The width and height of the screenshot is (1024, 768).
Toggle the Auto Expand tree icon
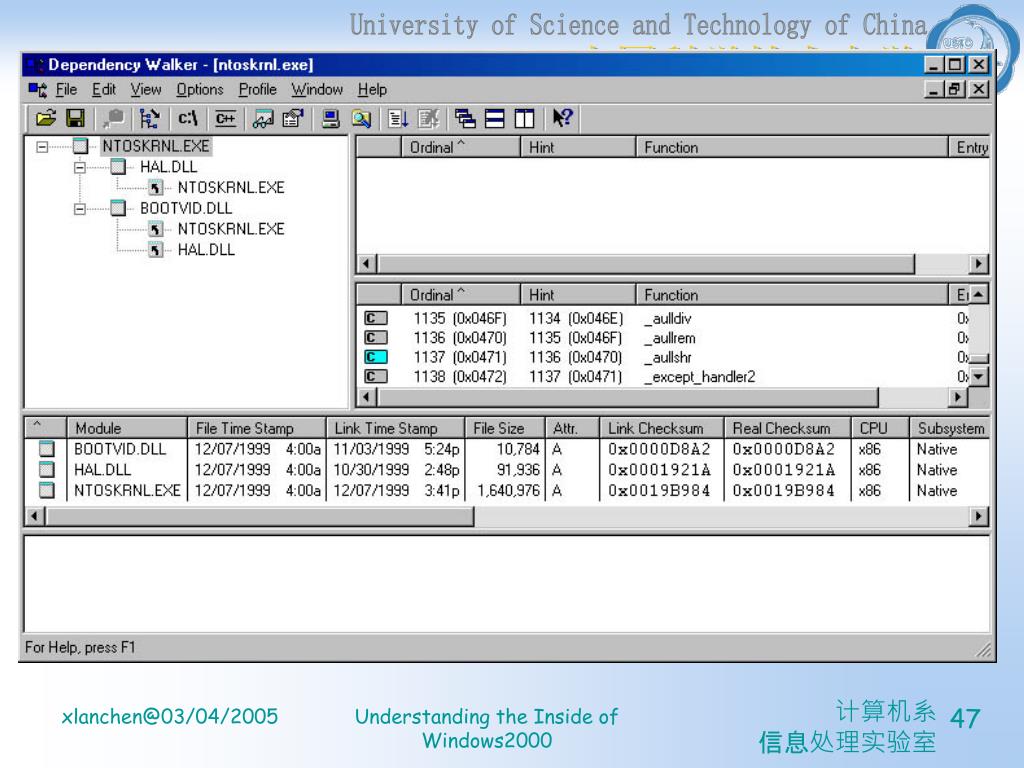[x=150, y=118]
